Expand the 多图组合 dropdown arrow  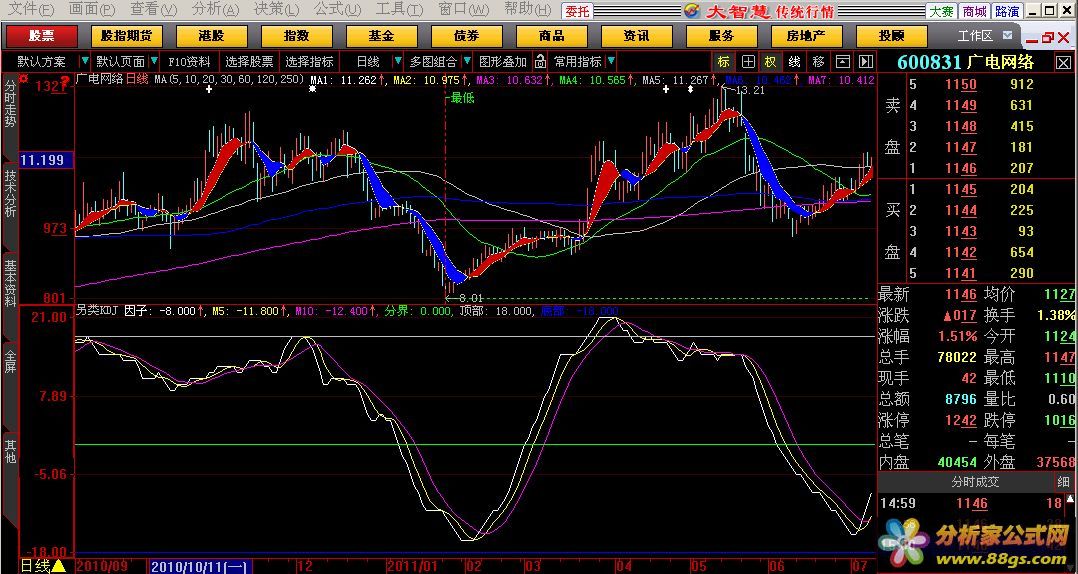[x=468, y=61]
